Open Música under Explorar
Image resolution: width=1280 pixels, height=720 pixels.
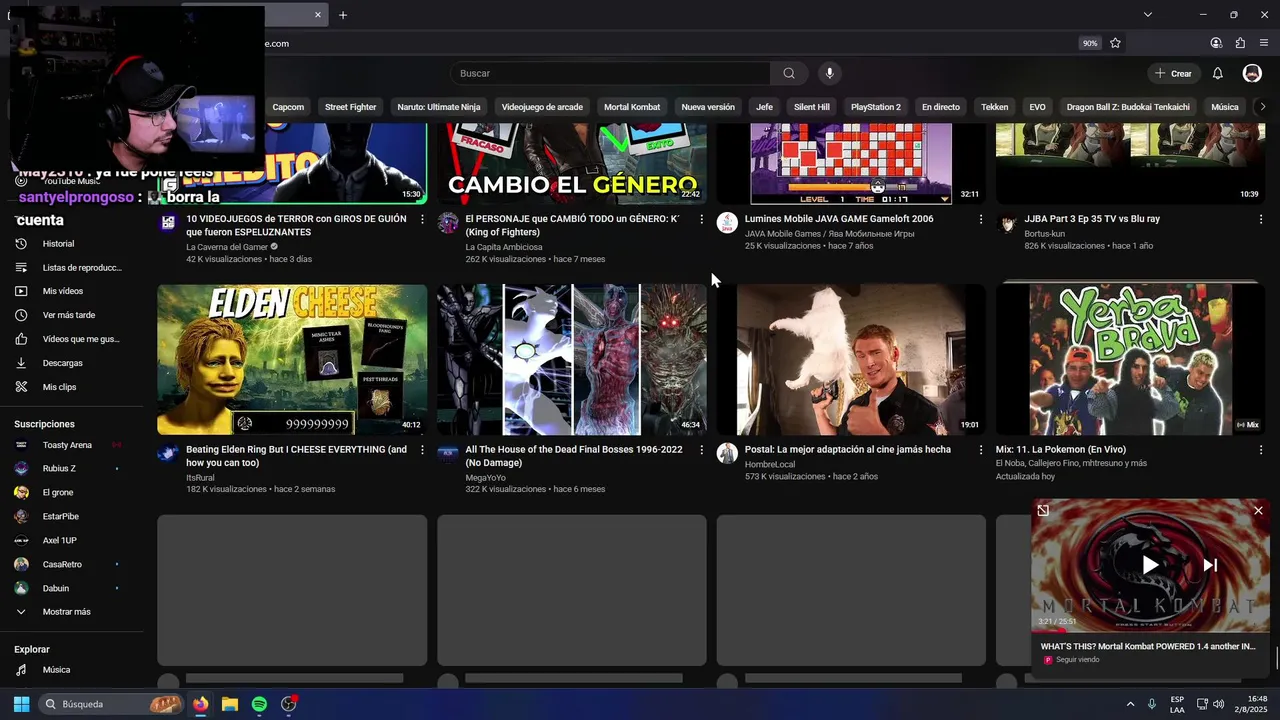point(72,670)
